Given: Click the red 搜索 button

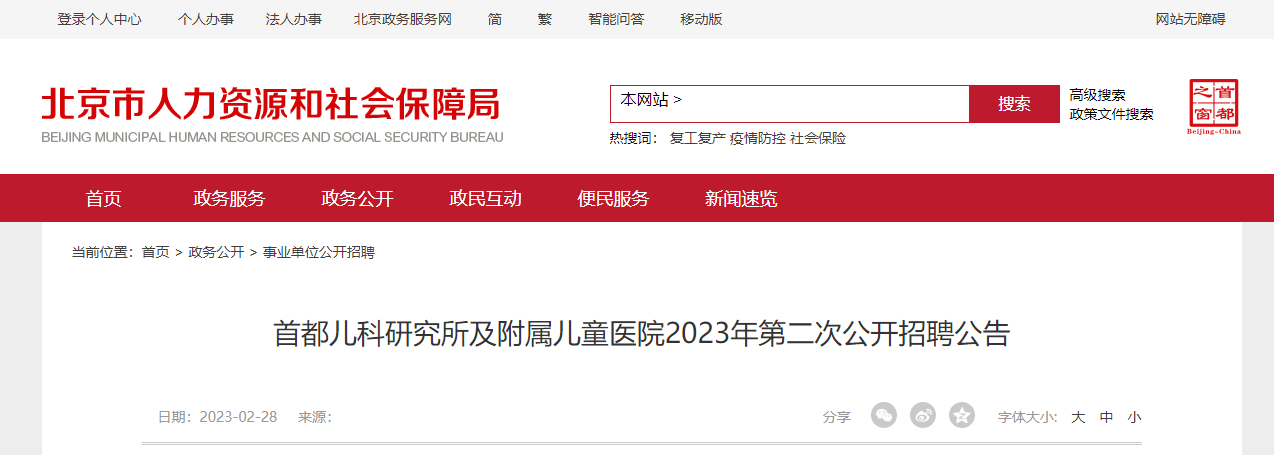Looking at the screenshot, I should (x=1014, y=104).
